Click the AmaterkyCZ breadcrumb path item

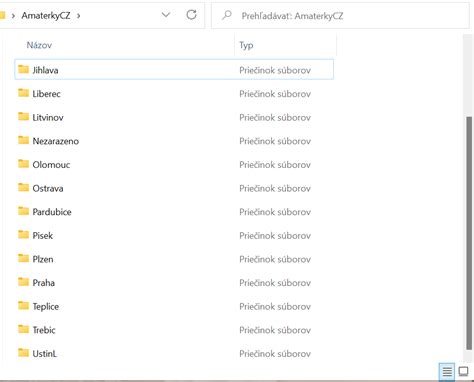[x=46, y=16]
